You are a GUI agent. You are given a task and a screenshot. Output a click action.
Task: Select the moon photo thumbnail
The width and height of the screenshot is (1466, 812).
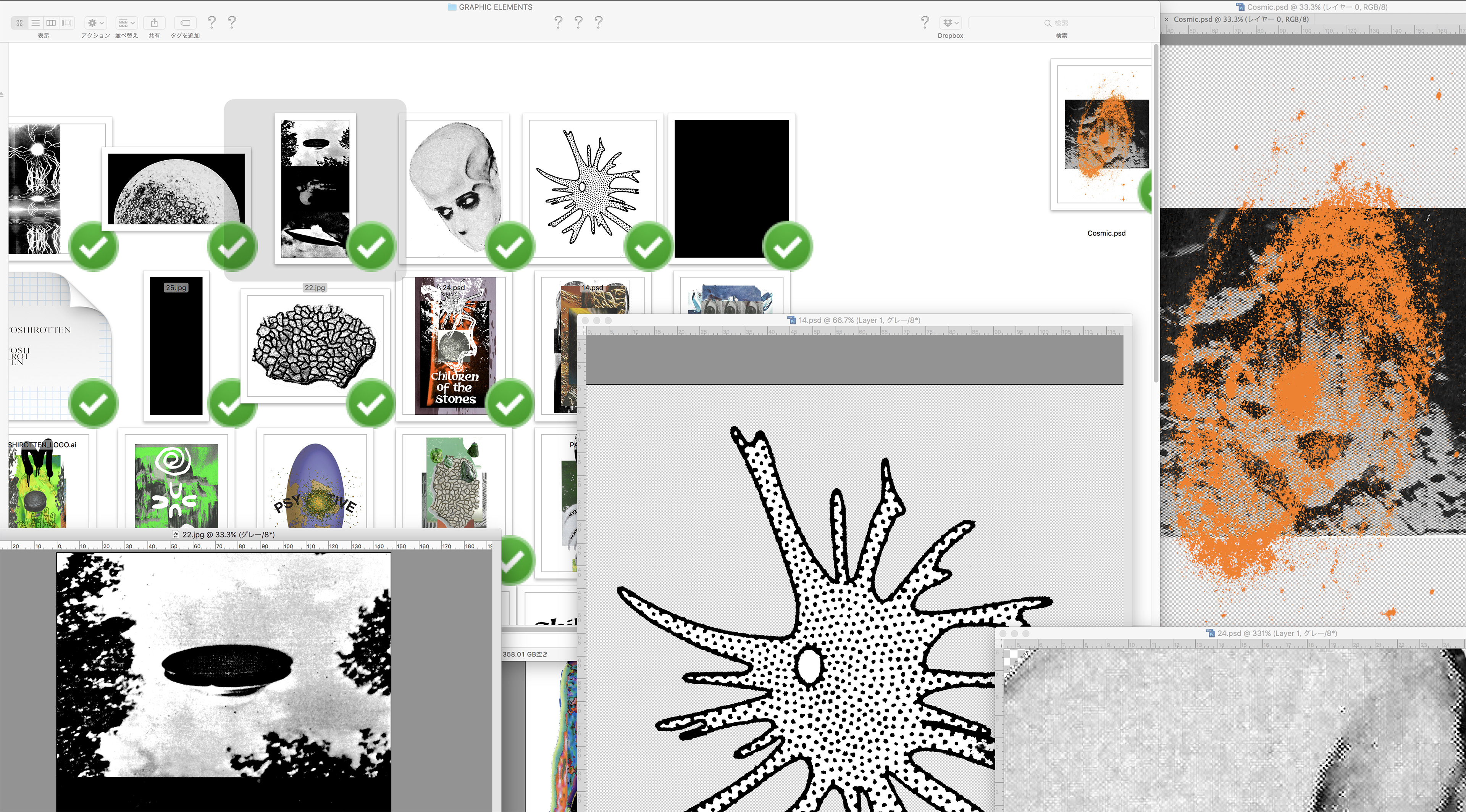[x=176, y=189]
